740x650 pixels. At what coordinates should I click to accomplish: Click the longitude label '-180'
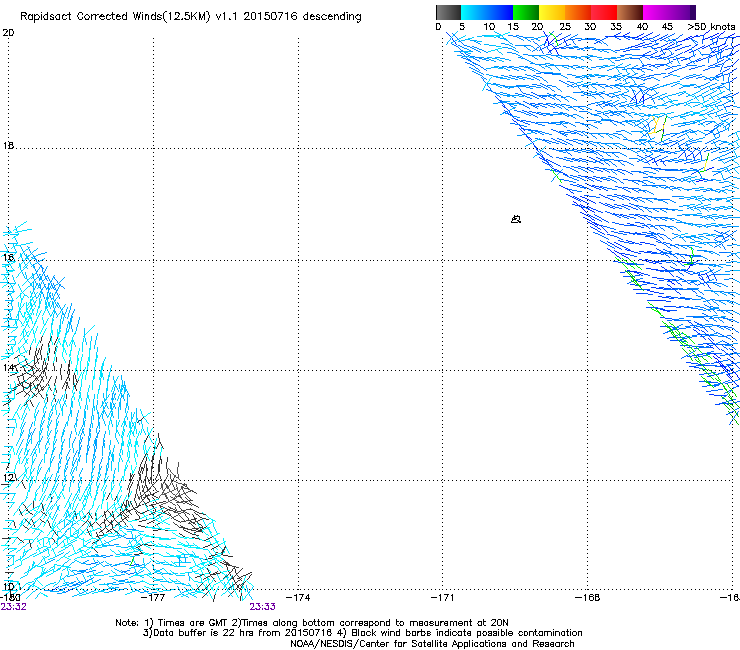[11, 598]
